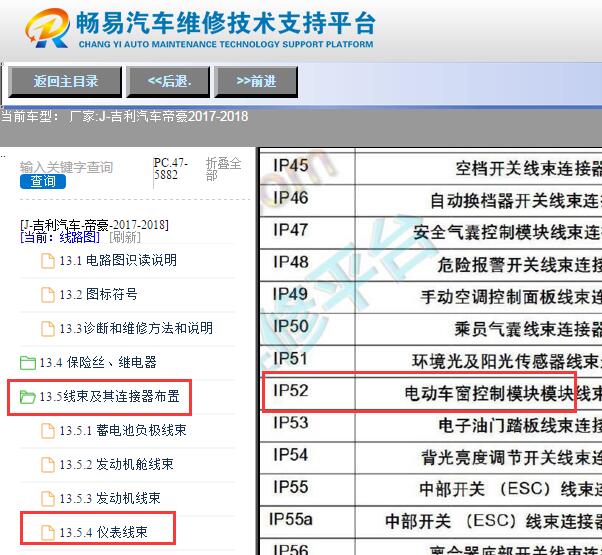The height and width of the screenshot is (555, 602).
Task: Open 13.3诊断和维修方法和说明 tree item
Action: 136,329
